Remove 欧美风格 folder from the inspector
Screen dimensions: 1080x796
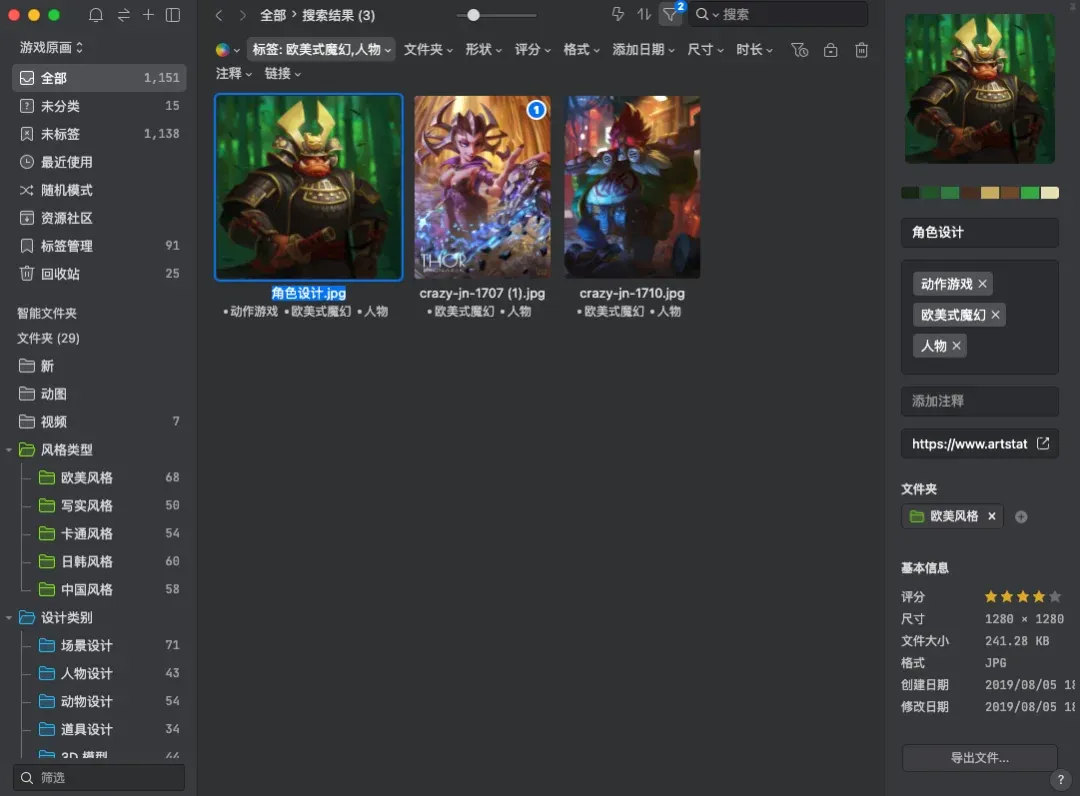pyautogui.click(x=992, y=516)
